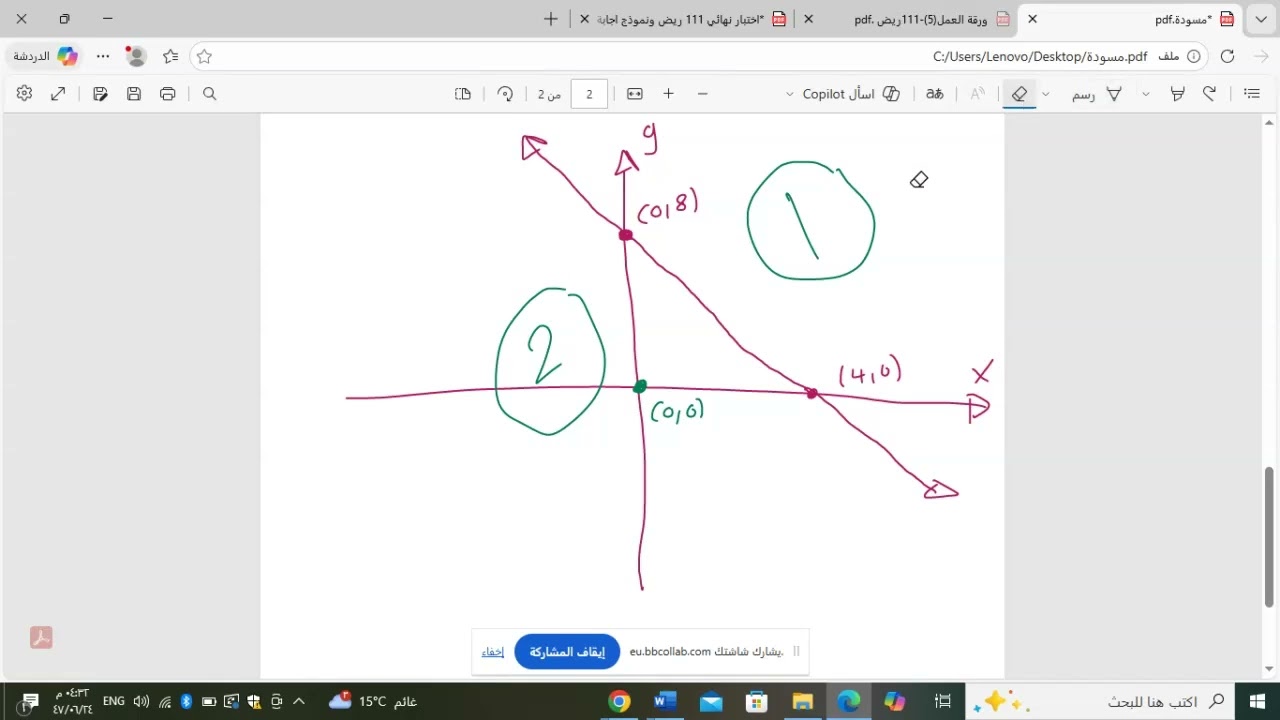Open PDF toolbar settings gear
The width and height of the screenshot is (1280, 720).
(x=25, y=94)
